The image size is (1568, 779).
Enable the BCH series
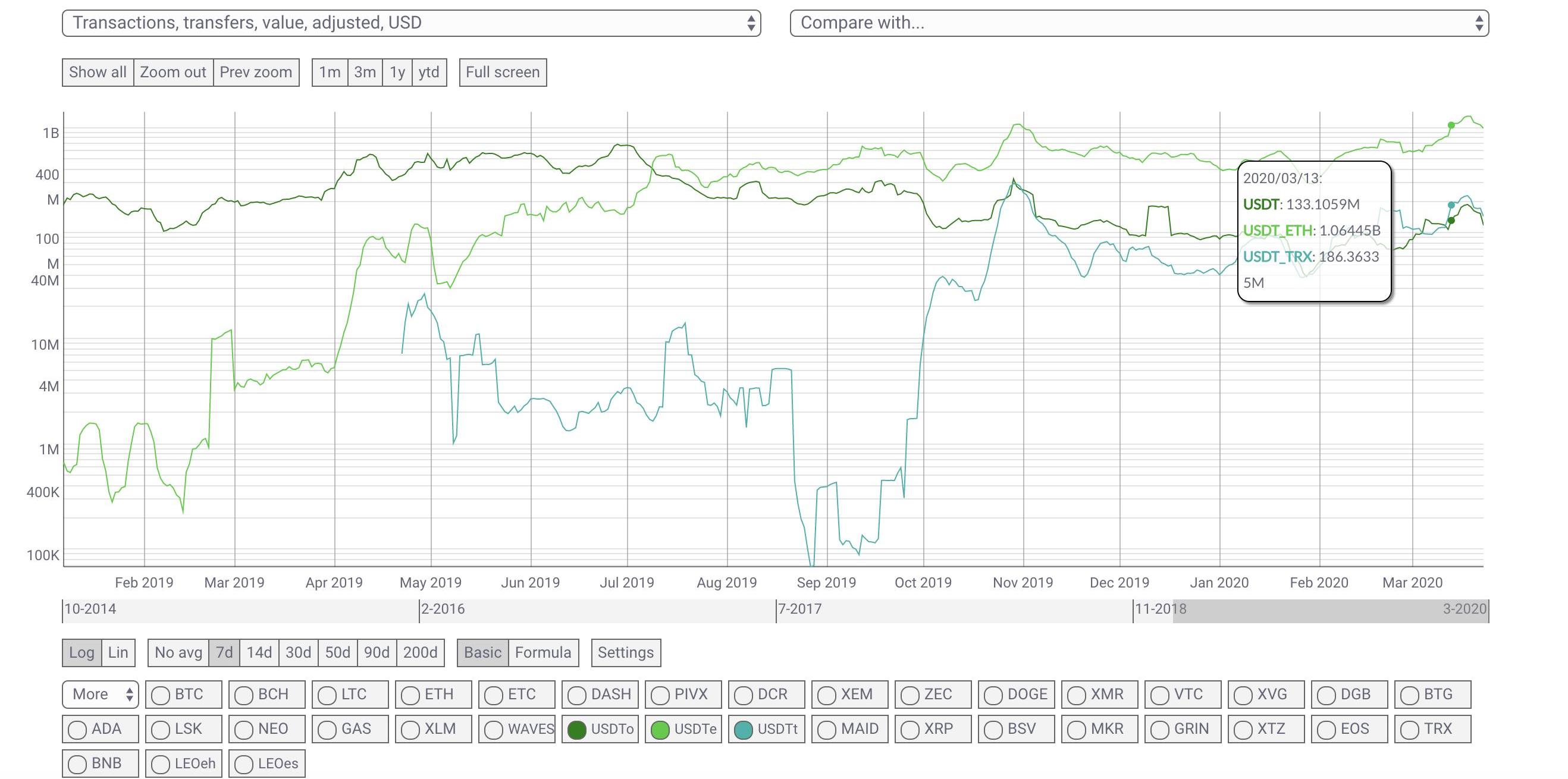[267, 695]
